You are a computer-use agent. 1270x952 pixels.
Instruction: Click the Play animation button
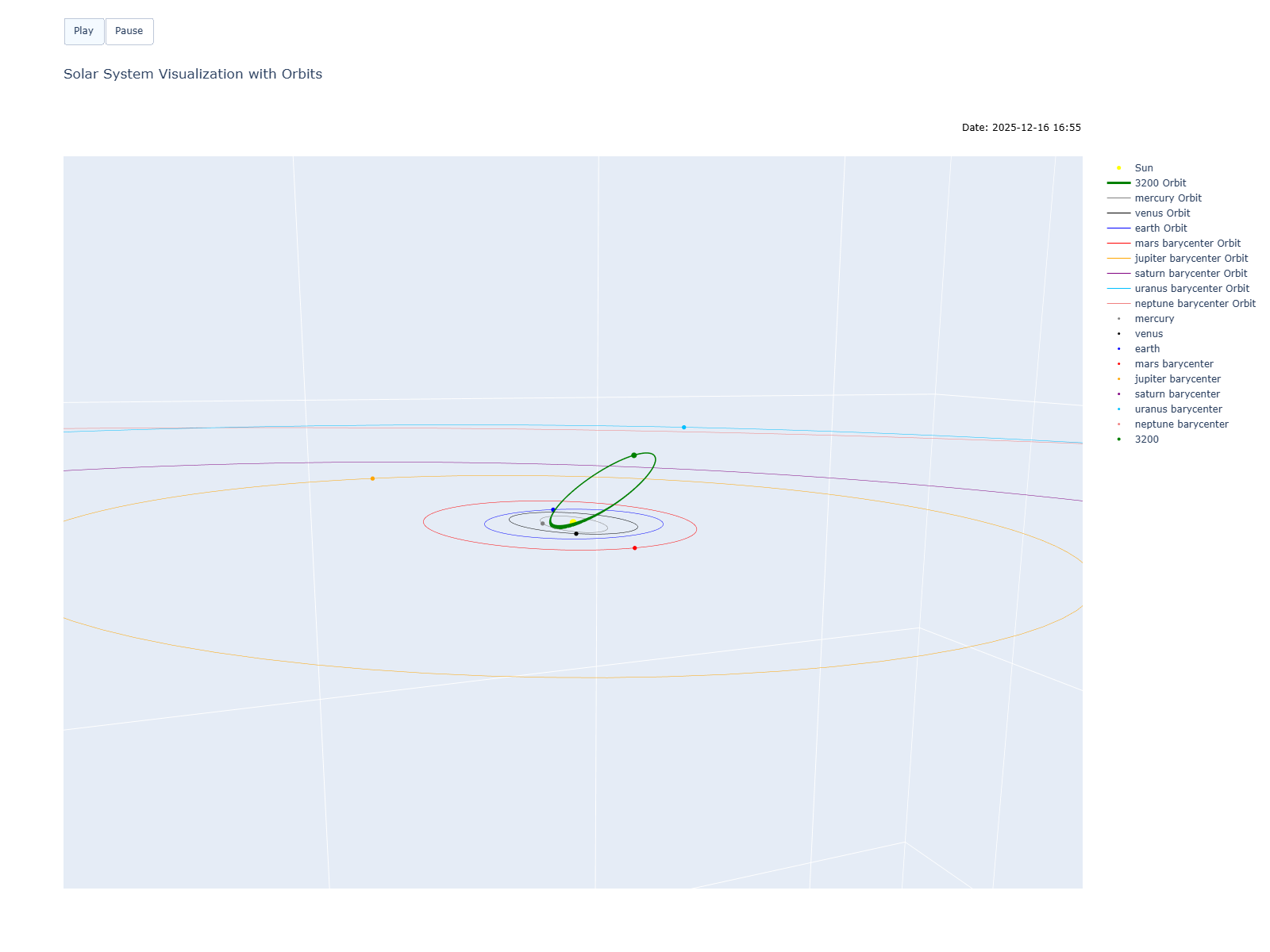(83, 31)
